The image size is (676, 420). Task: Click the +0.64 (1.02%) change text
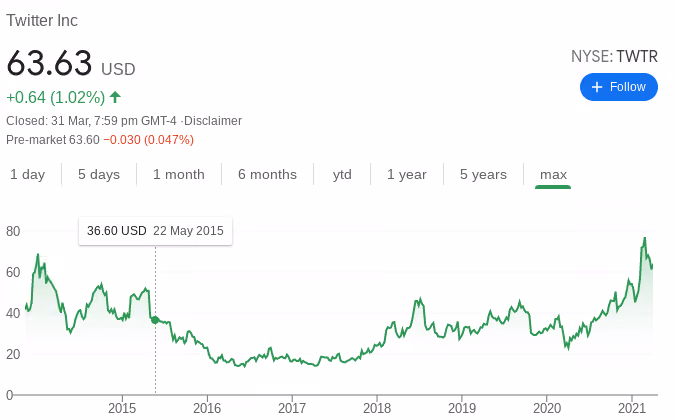click(x=56, y=97)
